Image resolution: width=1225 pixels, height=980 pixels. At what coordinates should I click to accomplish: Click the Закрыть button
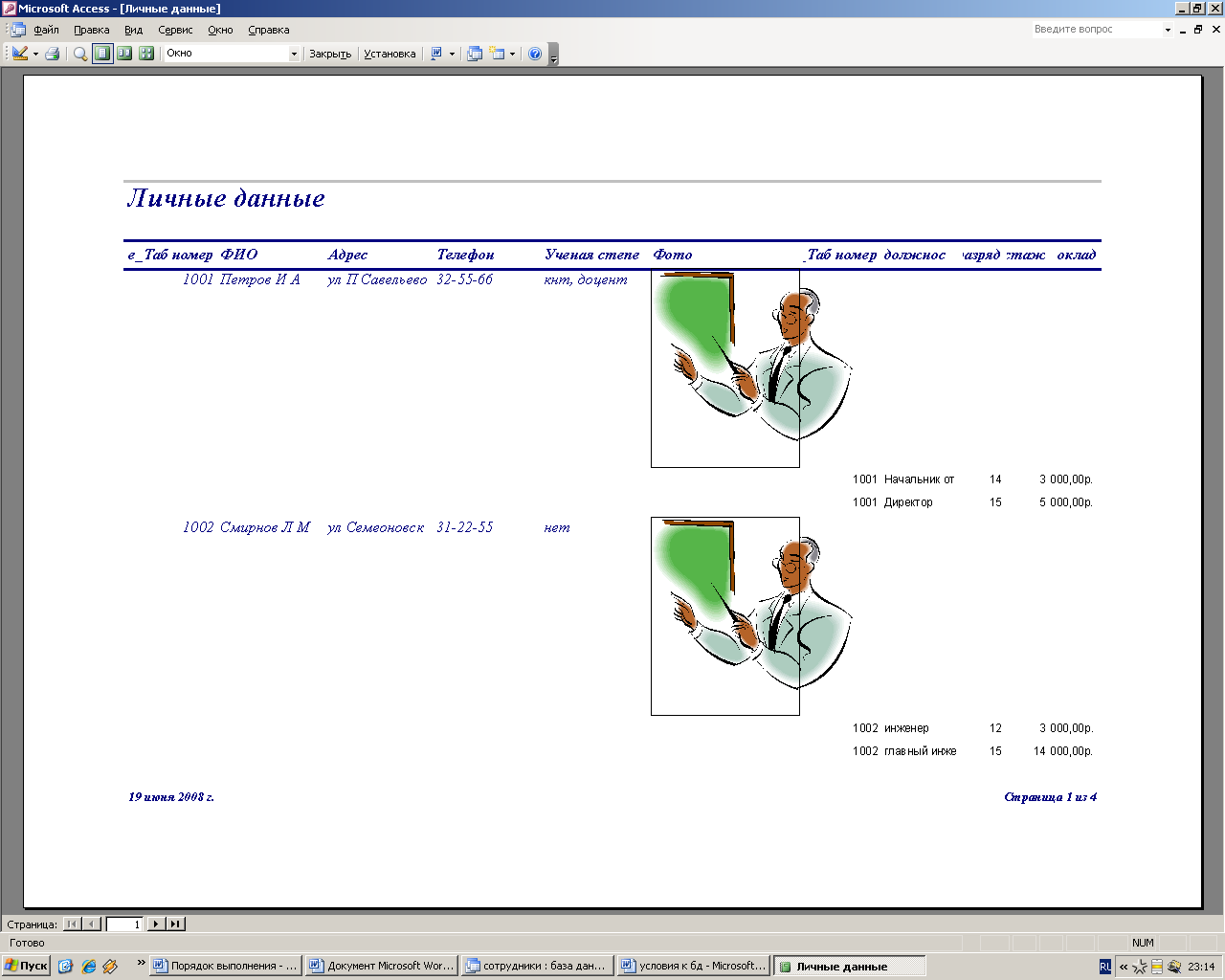pos(330,54)
